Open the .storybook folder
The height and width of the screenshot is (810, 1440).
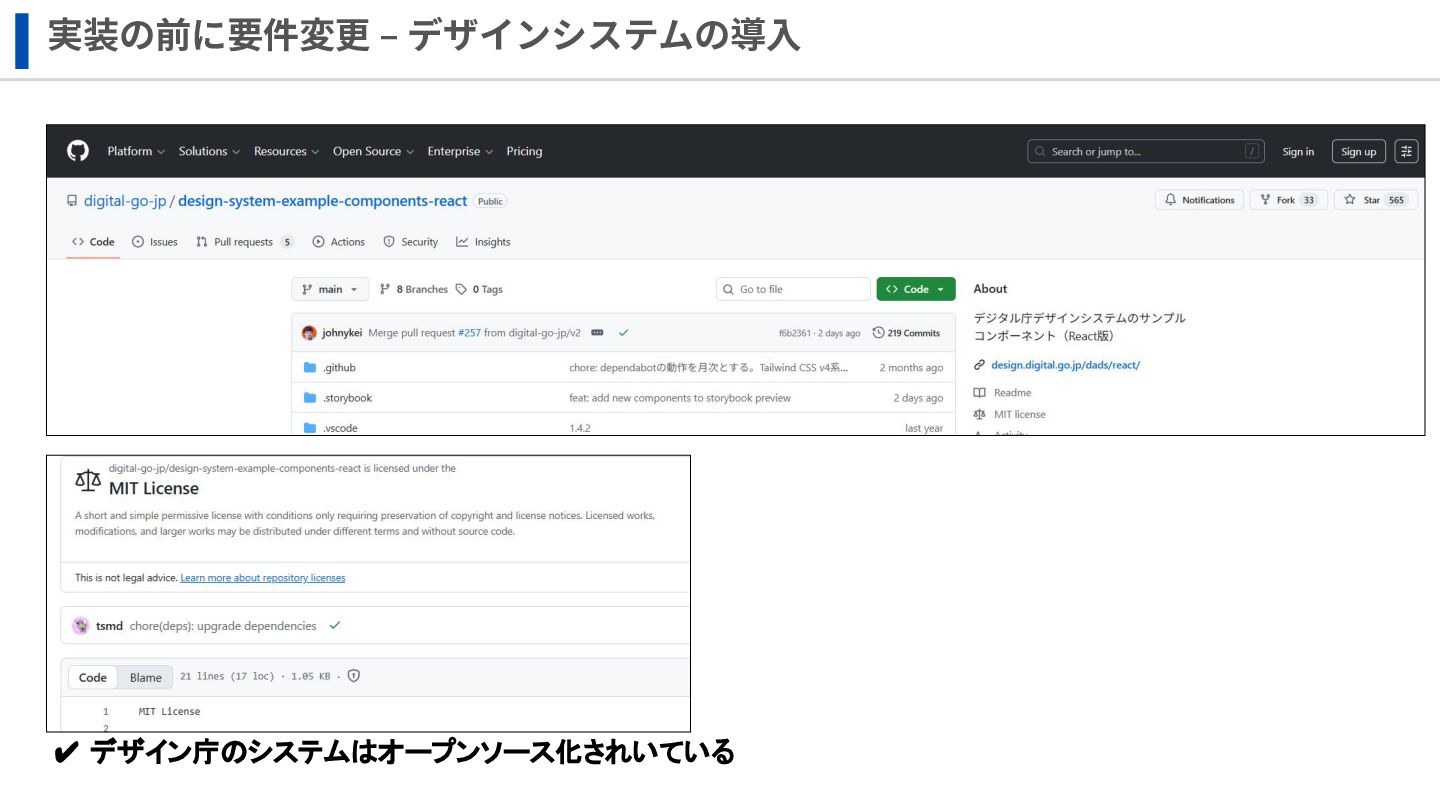click(347, 398)
